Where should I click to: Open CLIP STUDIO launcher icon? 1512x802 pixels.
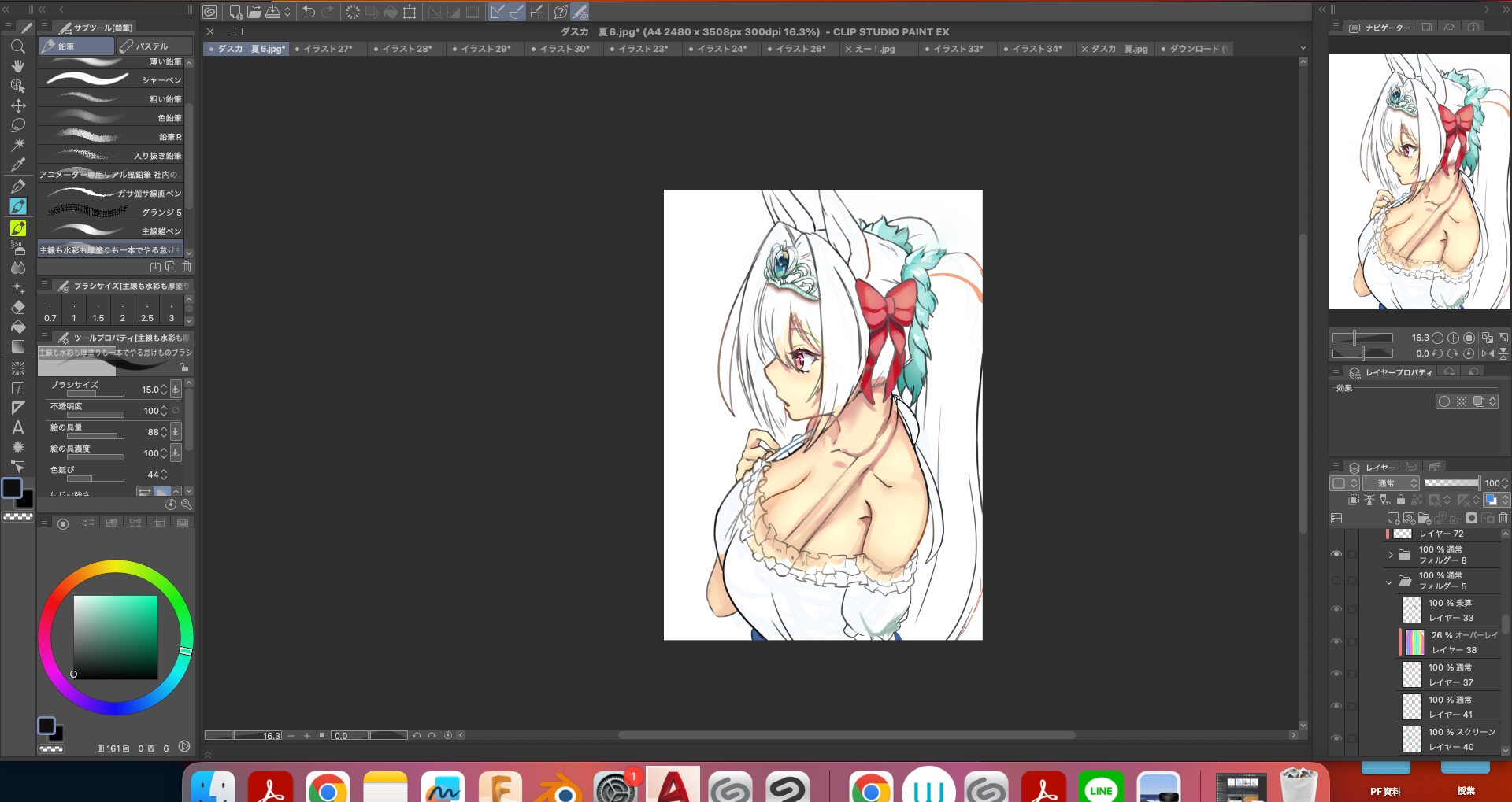point(209,12)
